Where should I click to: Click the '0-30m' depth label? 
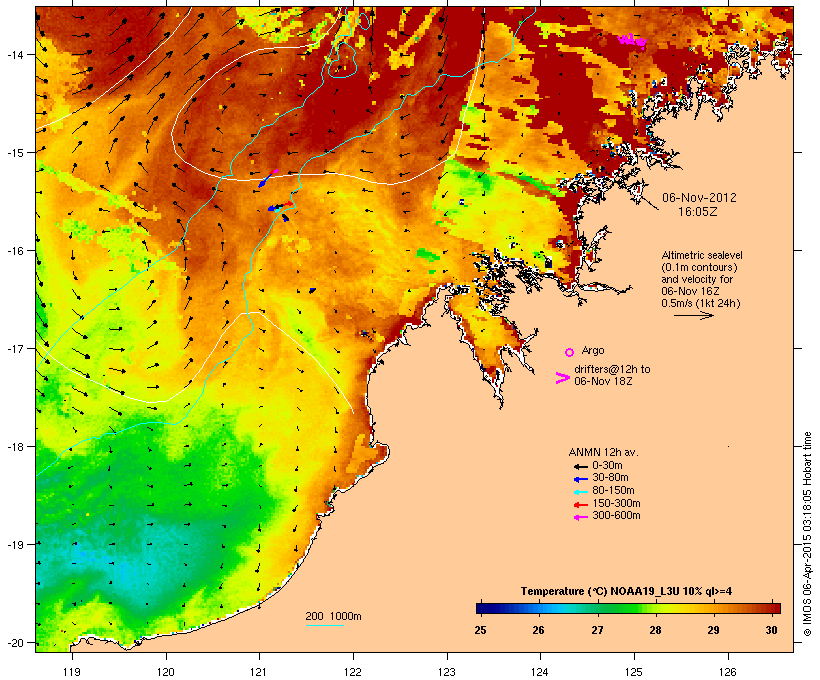[x=607, y=466]
